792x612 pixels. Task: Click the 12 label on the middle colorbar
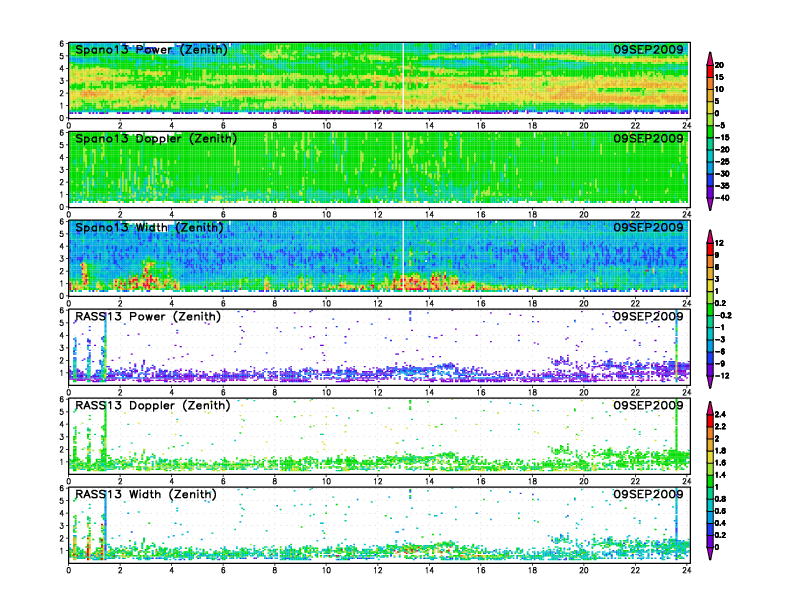(719, 243)
